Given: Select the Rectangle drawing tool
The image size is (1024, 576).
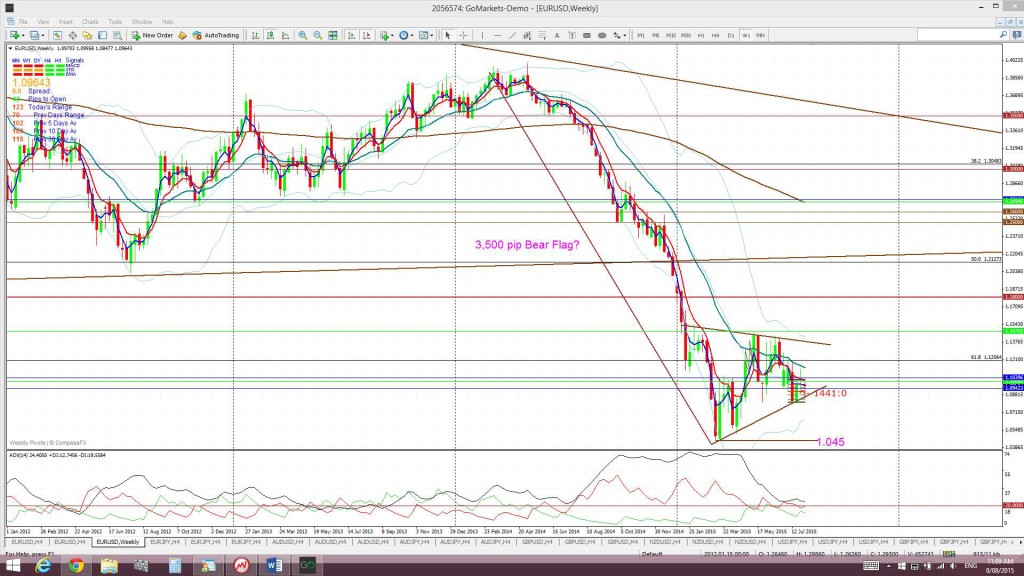Looking at the screenshot, I should 586,35.
